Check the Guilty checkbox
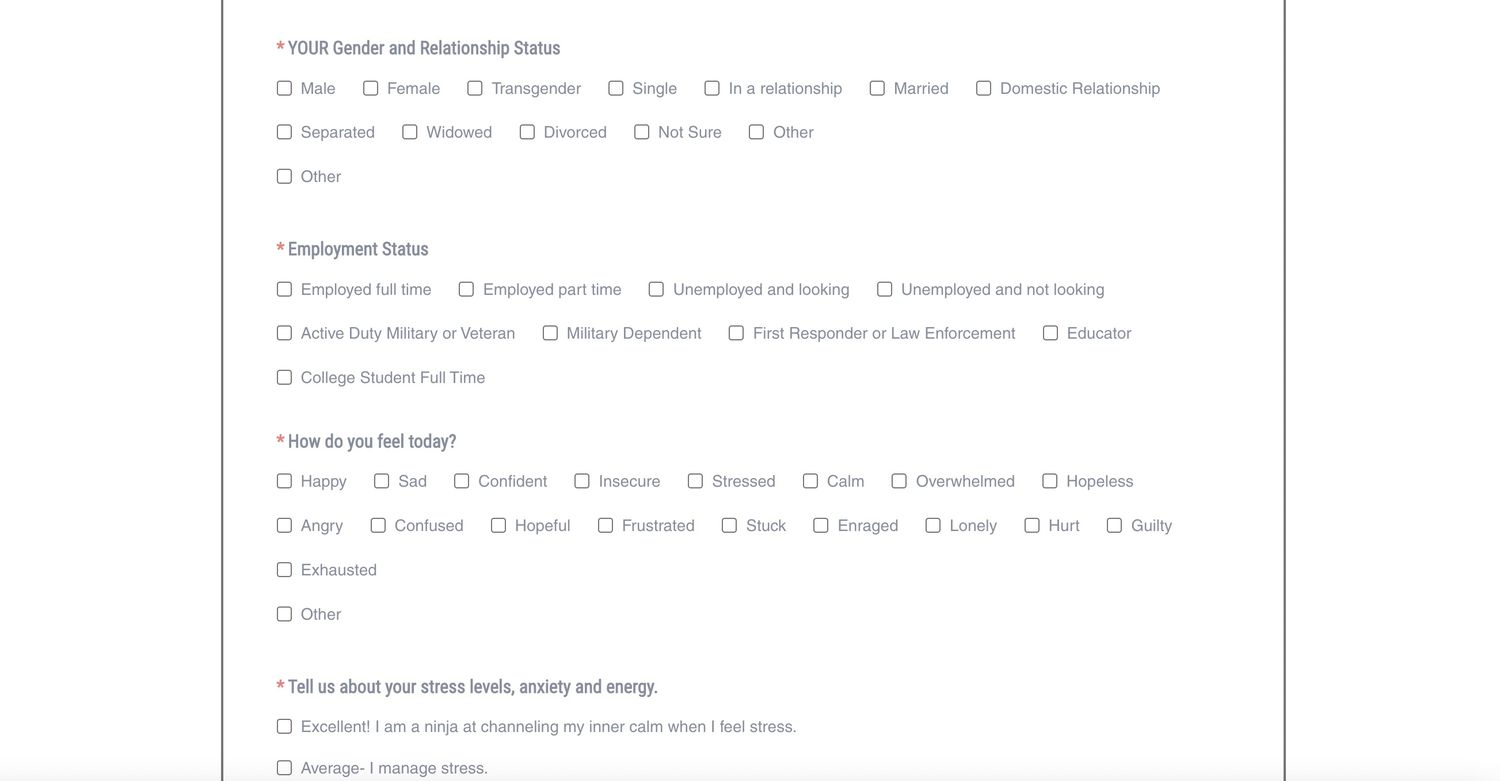Screen dimensions: 1500x781 1115,525
